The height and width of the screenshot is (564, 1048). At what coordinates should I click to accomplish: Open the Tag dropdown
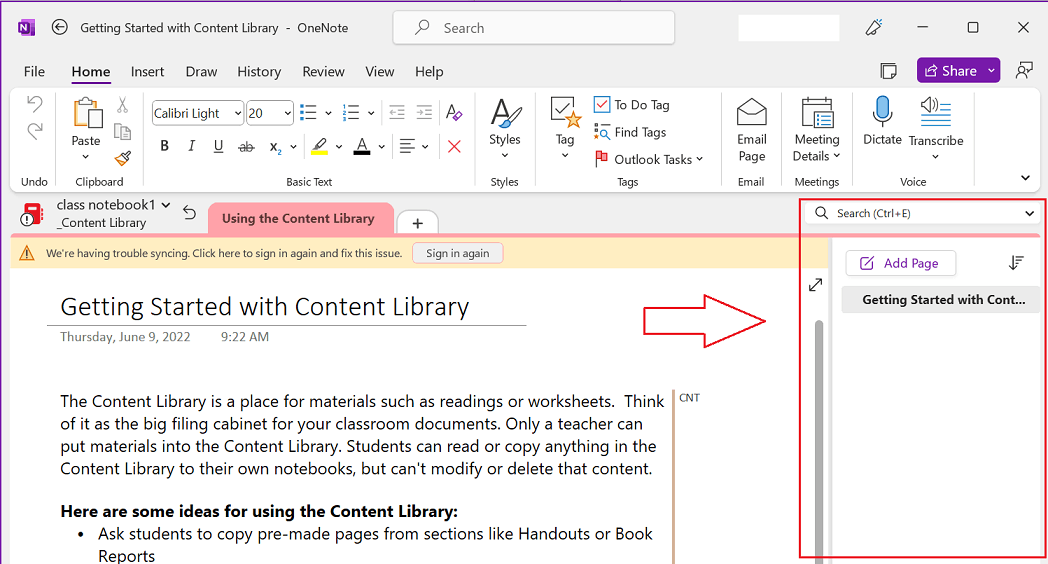(x=565, y=128)
